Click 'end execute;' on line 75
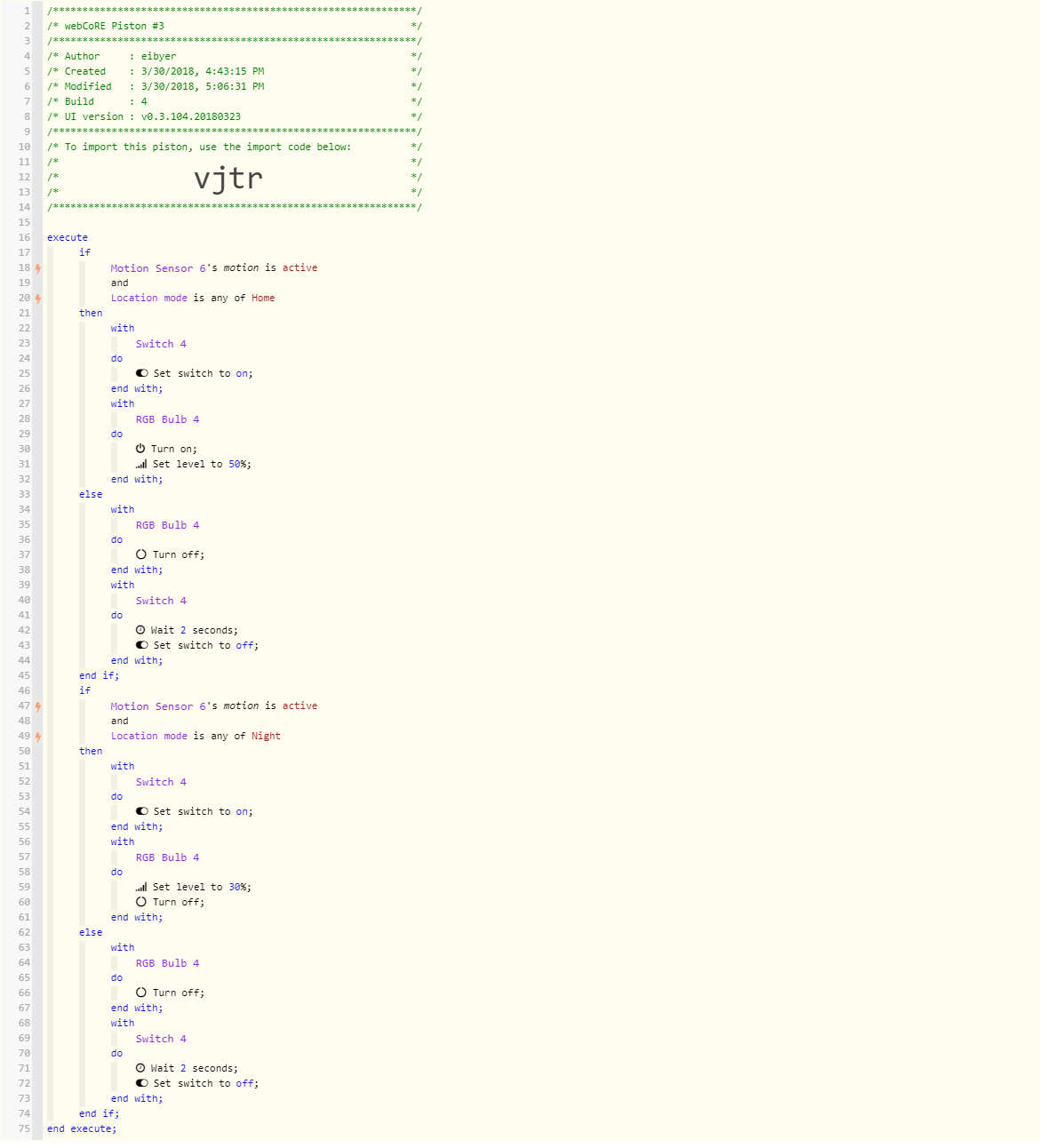 [82, 1129]
